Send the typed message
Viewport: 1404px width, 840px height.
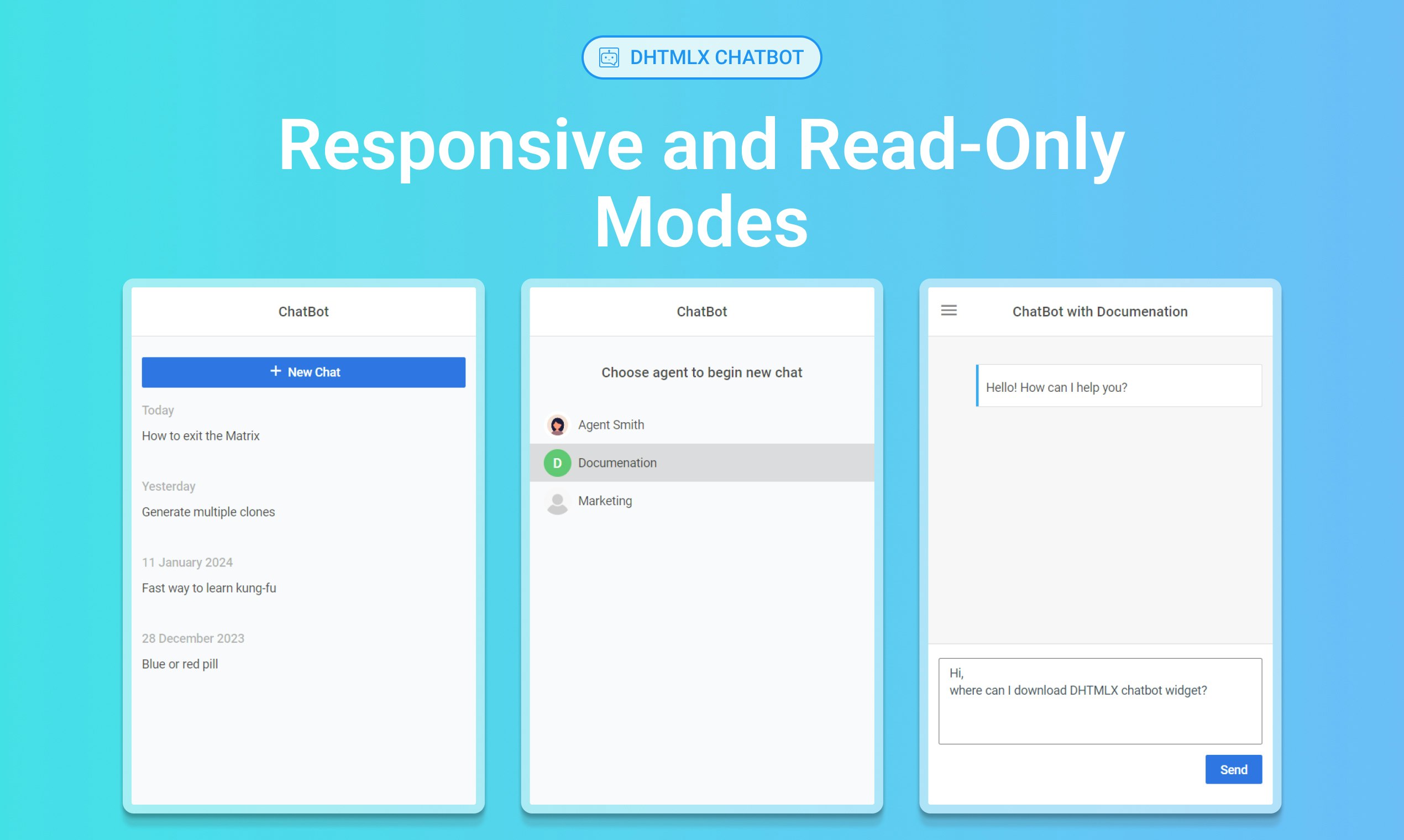pyautogui.click(x=1233, y=769)
